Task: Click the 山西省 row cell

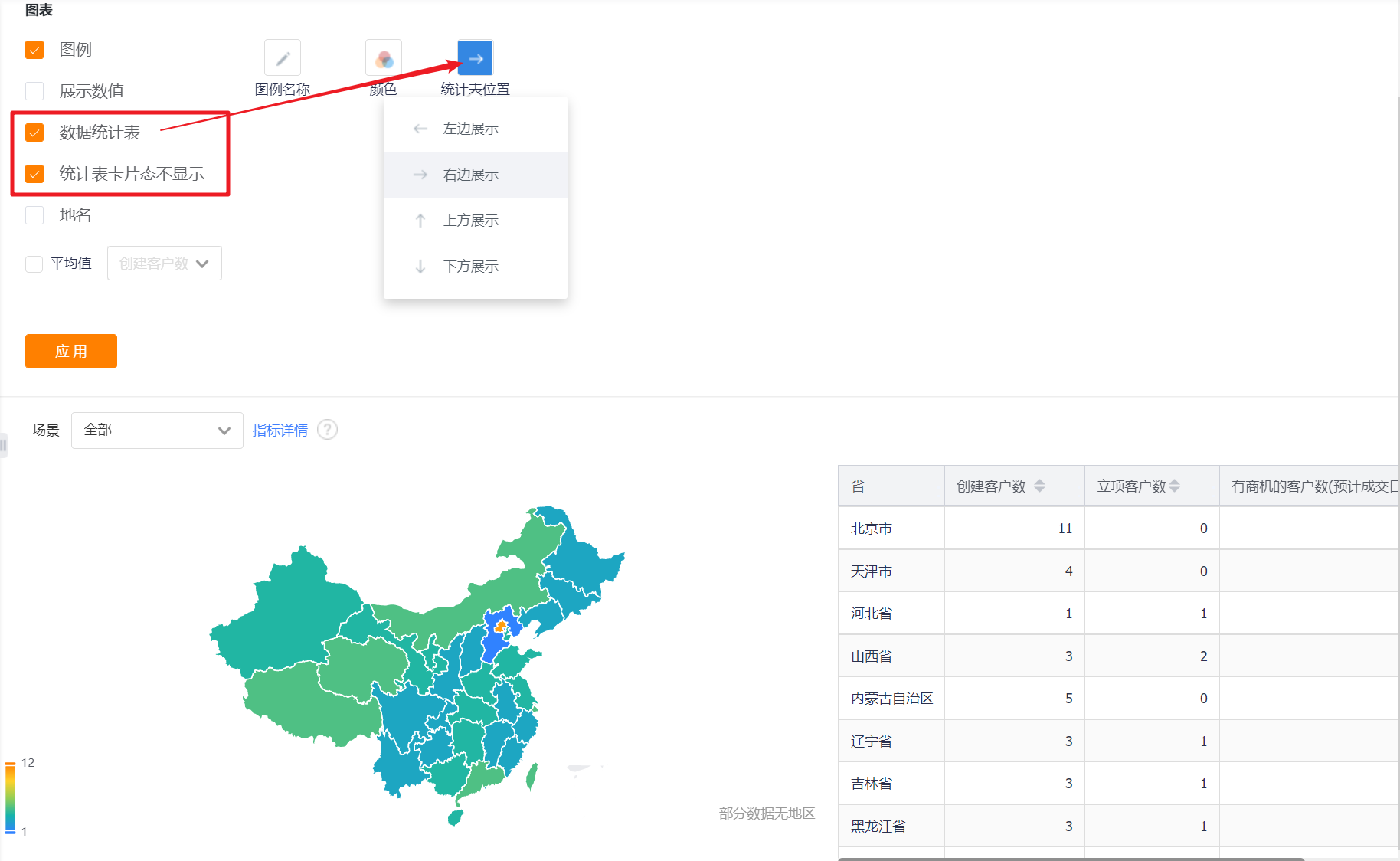Action: pos(891,656)
